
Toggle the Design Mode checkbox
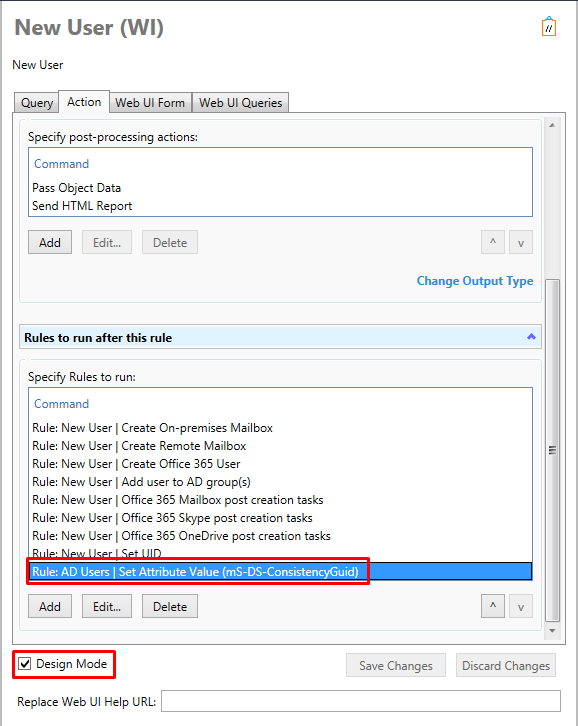coord(25,663)
